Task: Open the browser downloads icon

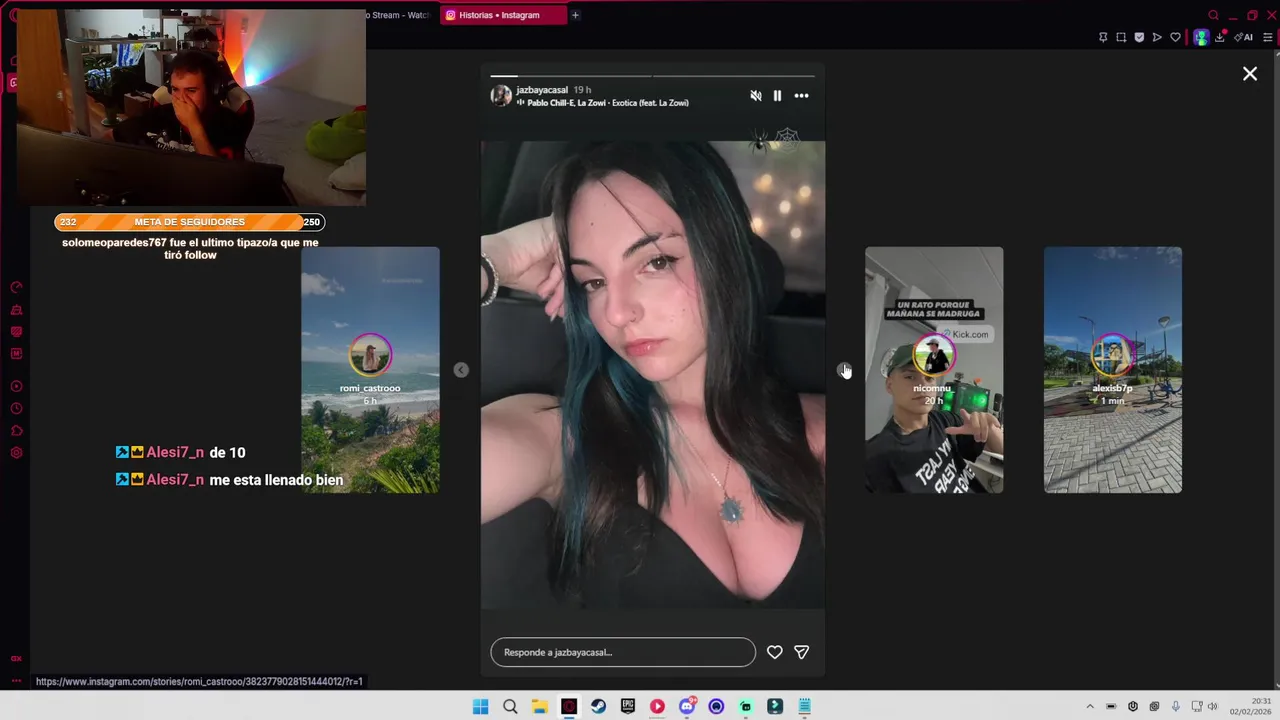Action: (x=1219, y=37)
